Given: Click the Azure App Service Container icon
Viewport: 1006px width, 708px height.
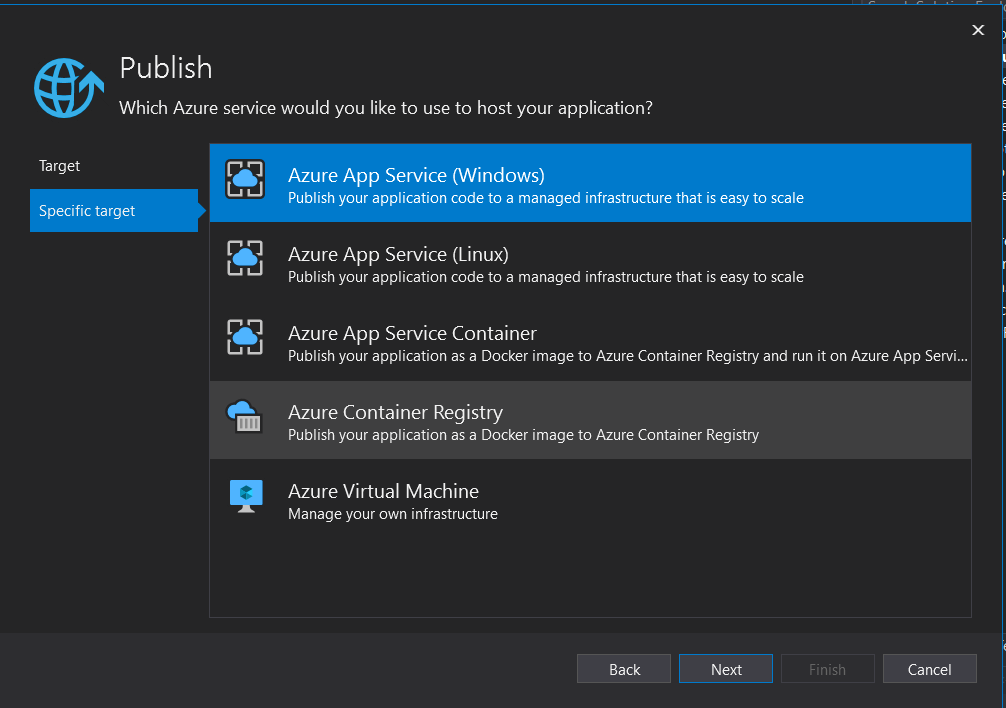Looking at the screenshot, I should [245, 338].
